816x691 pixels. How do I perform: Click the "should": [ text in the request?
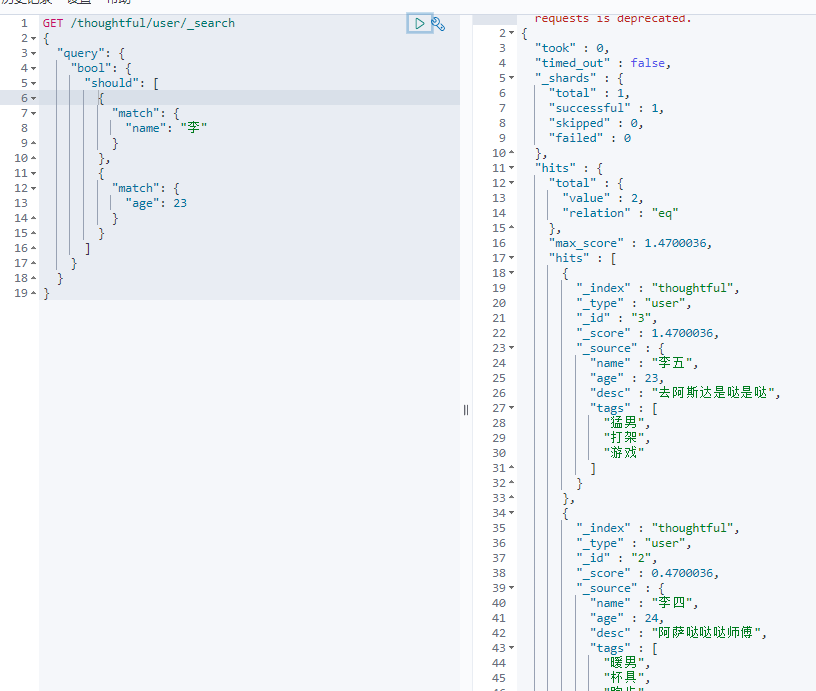point(122,83)
